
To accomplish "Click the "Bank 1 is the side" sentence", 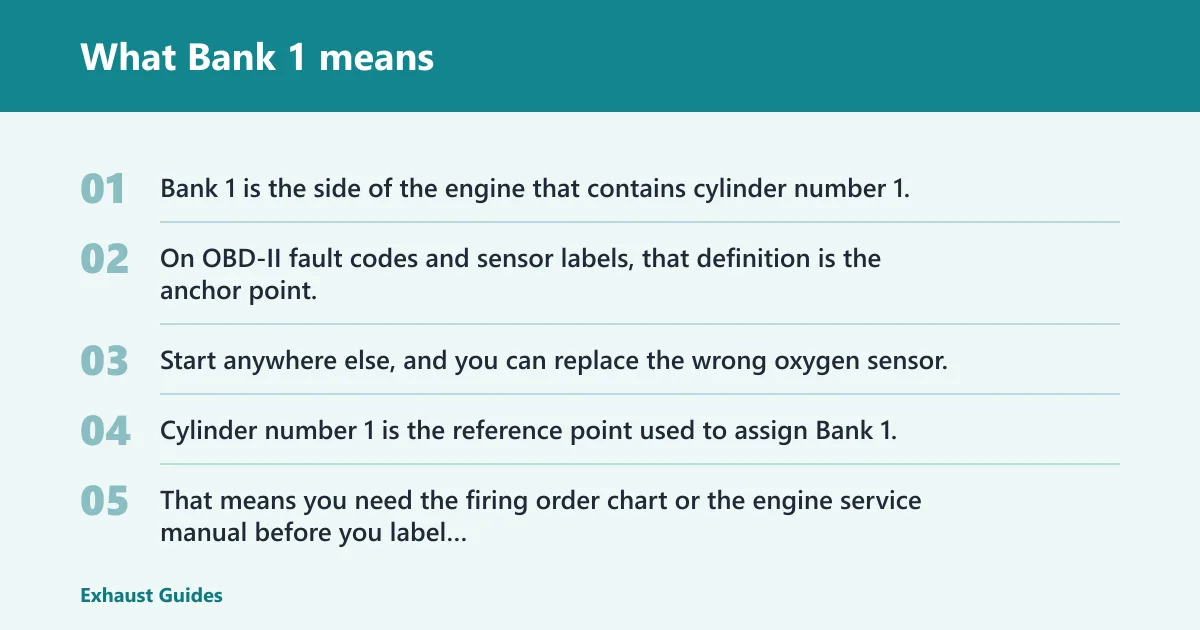I will pos(535,189).
